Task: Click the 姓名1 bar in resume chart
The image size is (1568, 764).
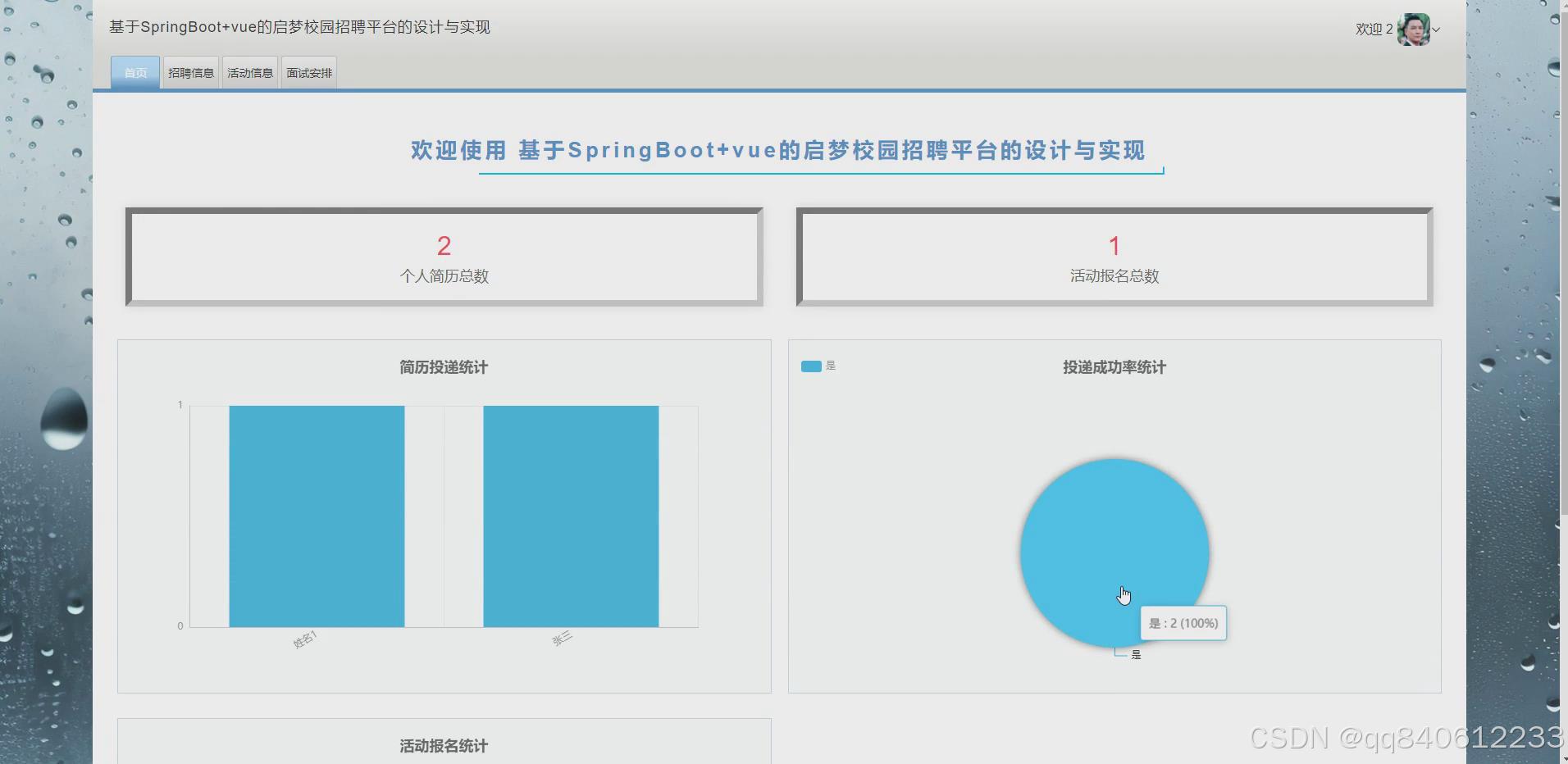Action: point(317,516)
